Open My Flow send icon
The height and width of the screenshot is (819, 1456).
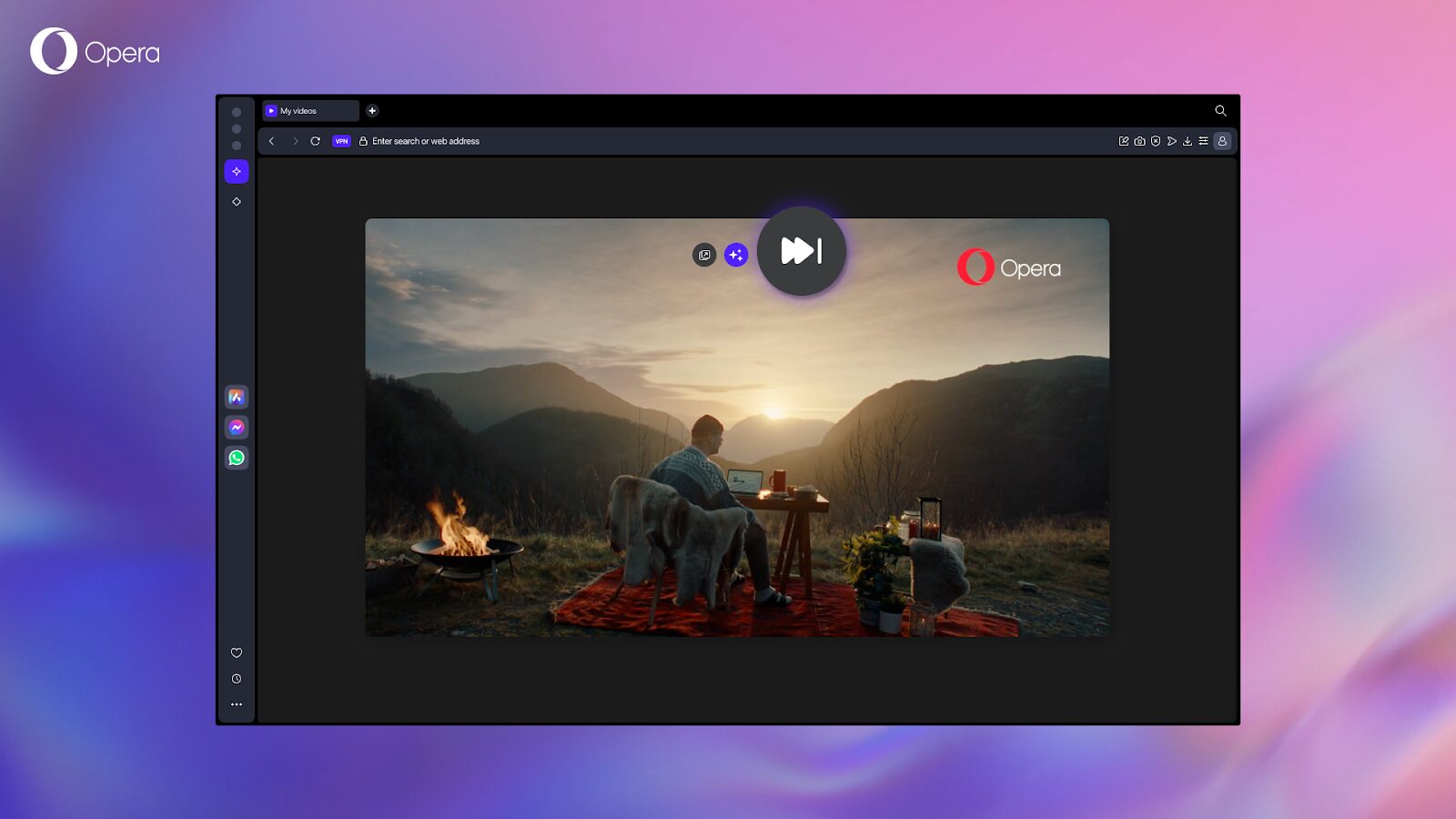coord(1172,141)
